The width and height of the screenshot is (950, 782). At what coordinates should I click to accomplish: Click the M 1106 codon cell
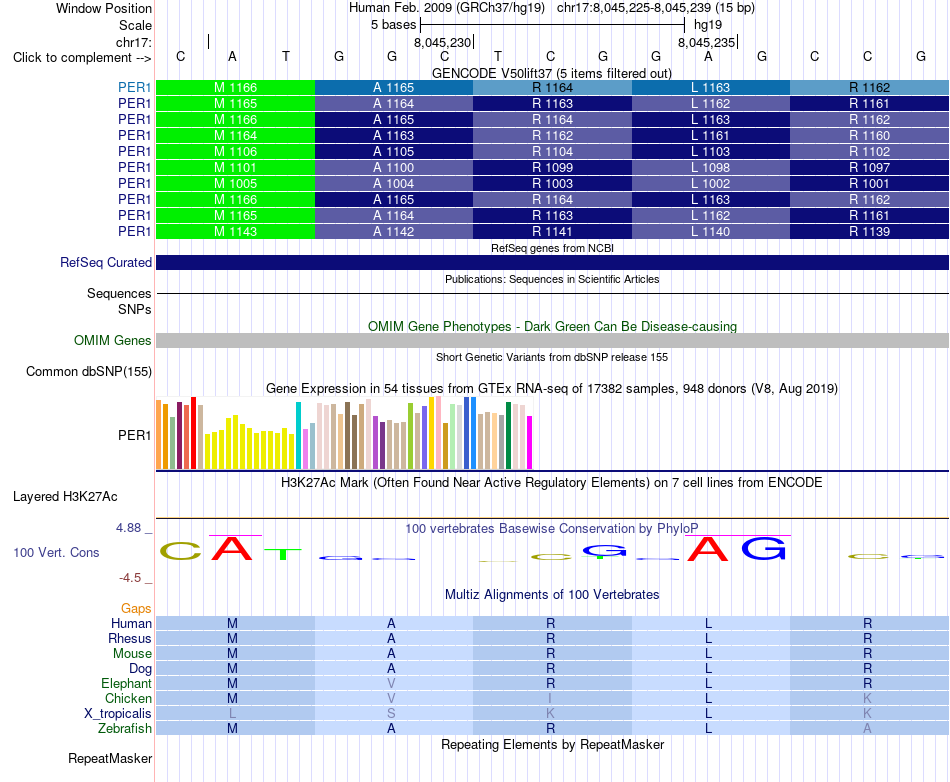click(235, 151)
